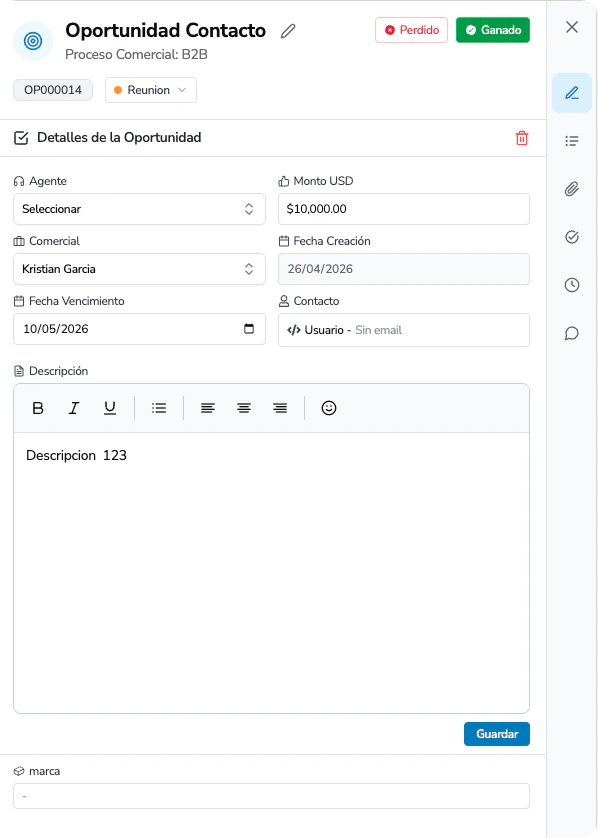This screenshot has height=838, width=598.
Task: Save changes with the Guardar button
Action: pyautogui.click(x=496, y=734)
